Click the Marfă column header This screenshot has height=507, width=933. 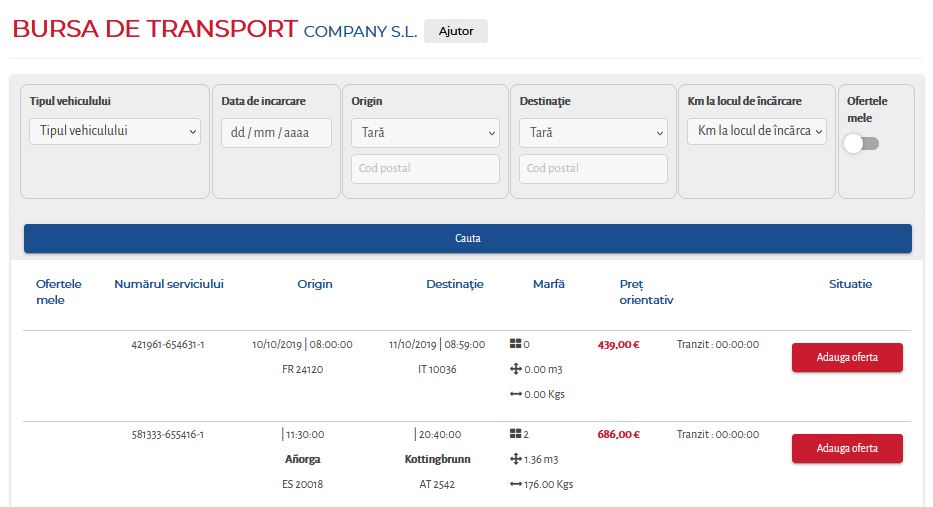549,284
